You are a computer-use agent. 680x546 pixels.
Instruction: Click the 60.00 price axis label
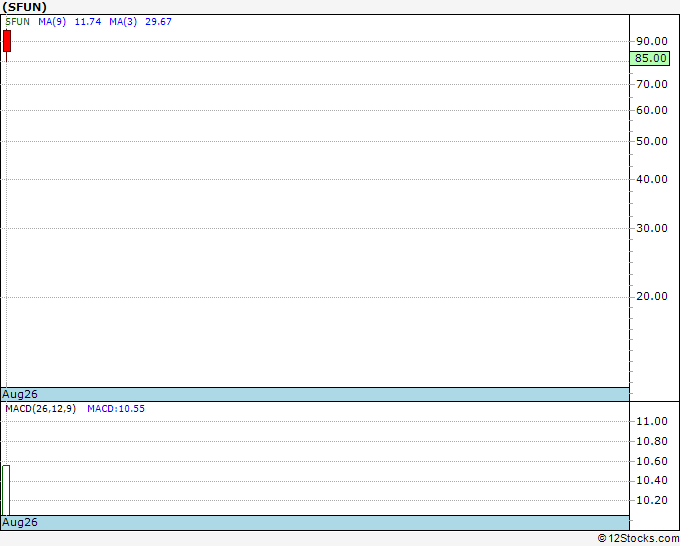coord(652,110)
